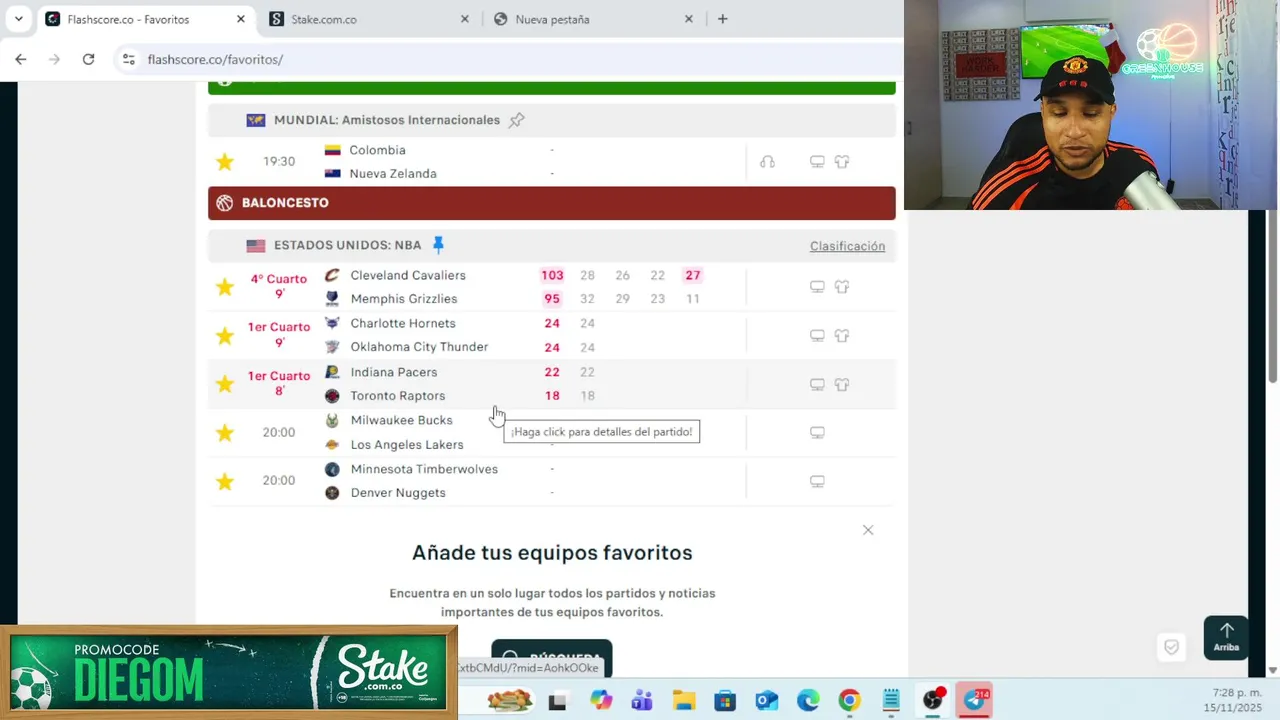Unfavorite the Cleveland Cavaliers game star
Image resolution: width=1280 pixels, height=720 pixels.
225,287
